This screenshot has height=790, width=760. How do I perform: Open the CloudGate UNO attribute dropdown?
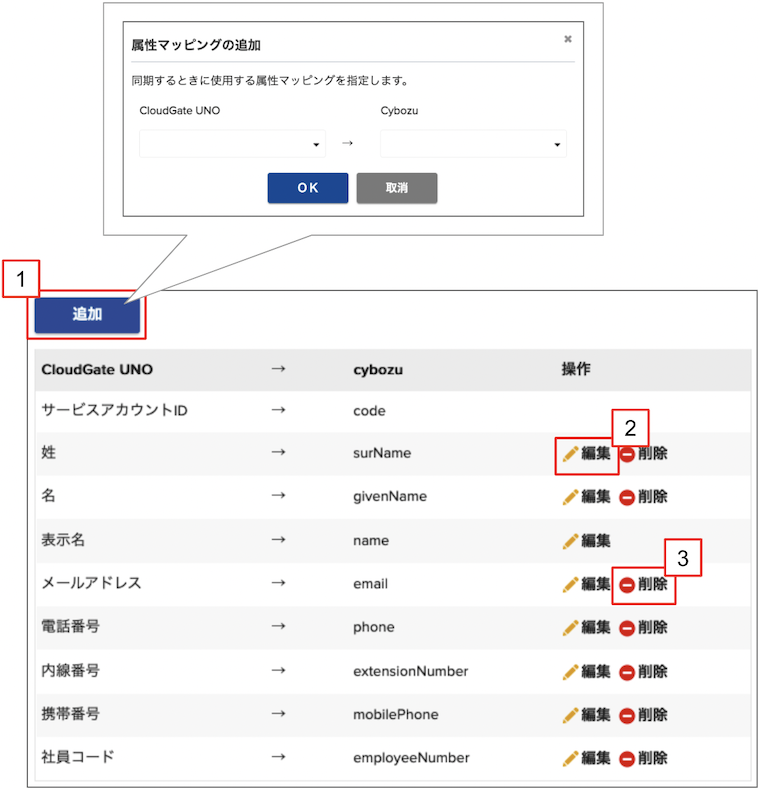[x=232, y=144]
